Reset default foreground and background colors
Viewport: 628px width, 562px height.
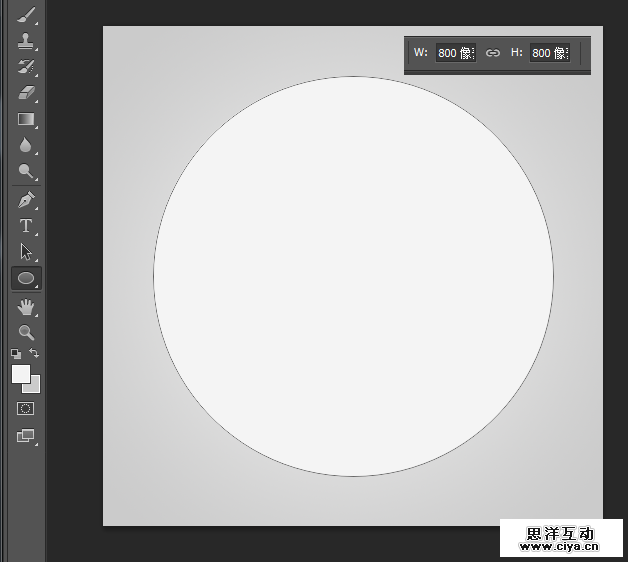click(x=15, y=353)
